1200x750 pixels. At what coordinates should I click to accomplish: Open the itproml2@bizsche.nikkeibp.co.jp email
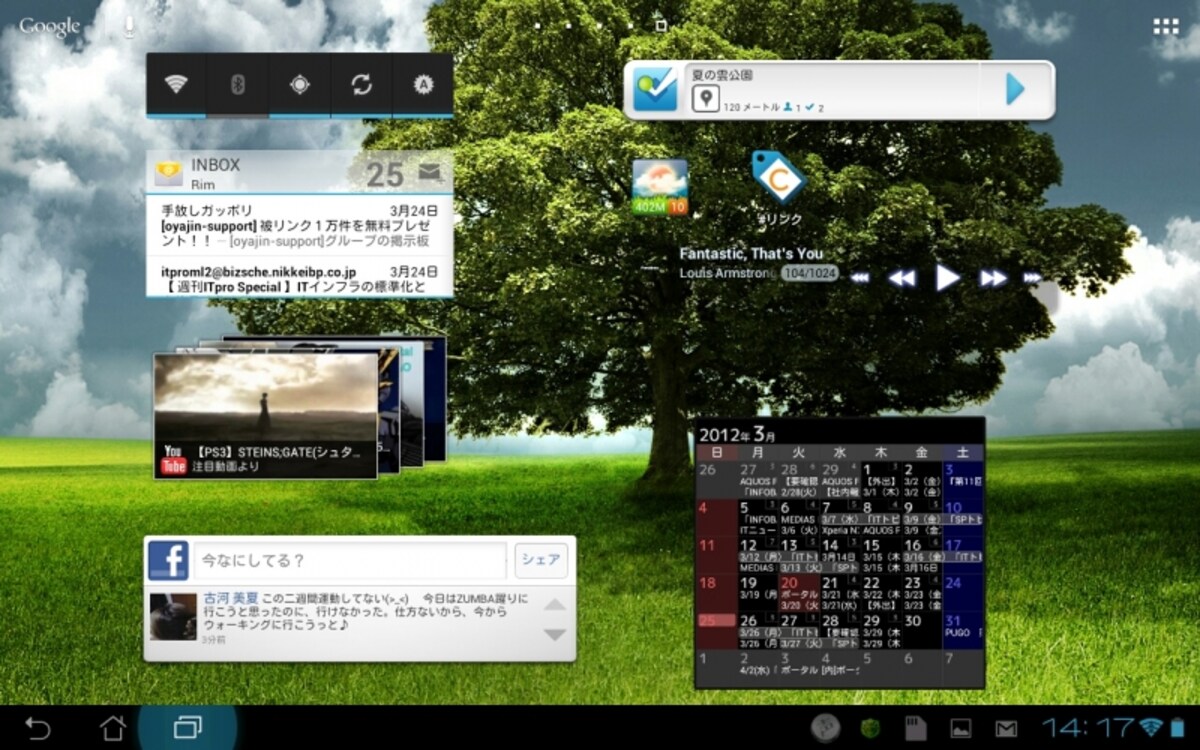tap(299, 278)
